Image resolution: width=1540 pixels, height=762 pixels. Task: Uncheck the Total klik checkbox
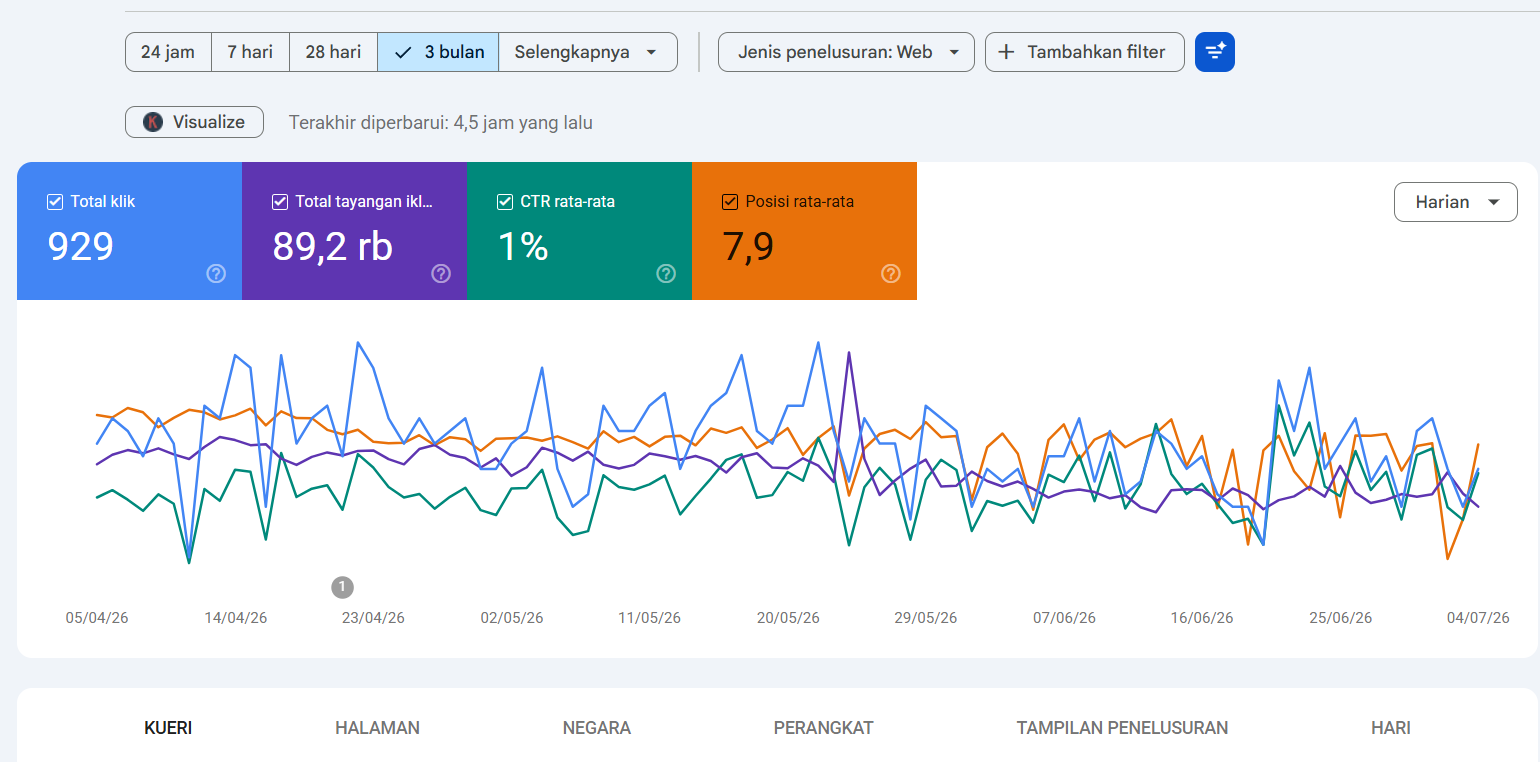click(55, 202)
